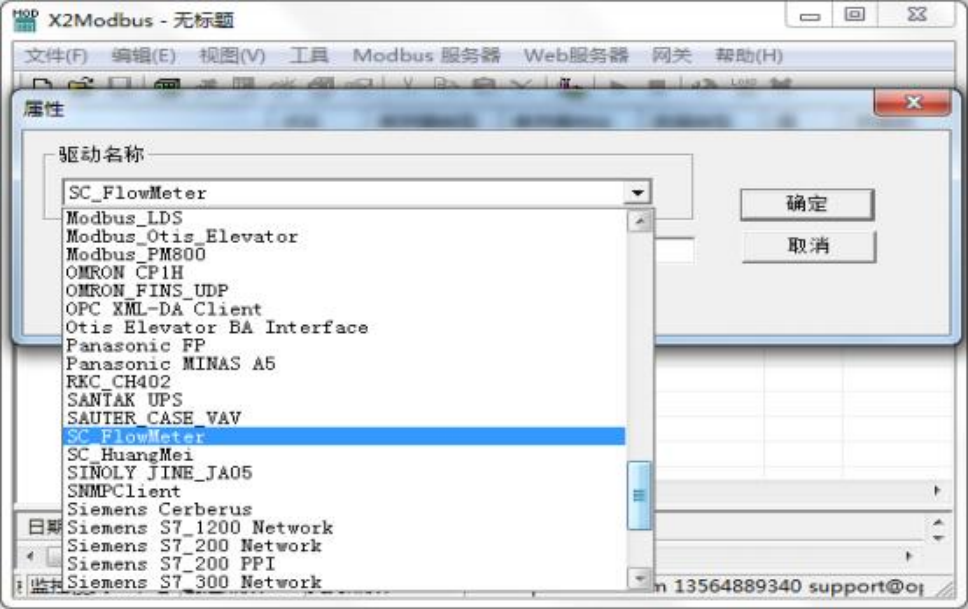
Task: Choose OMRON_FINS_UDP driver
Action: pyautogui.click(x=344, y=291)
